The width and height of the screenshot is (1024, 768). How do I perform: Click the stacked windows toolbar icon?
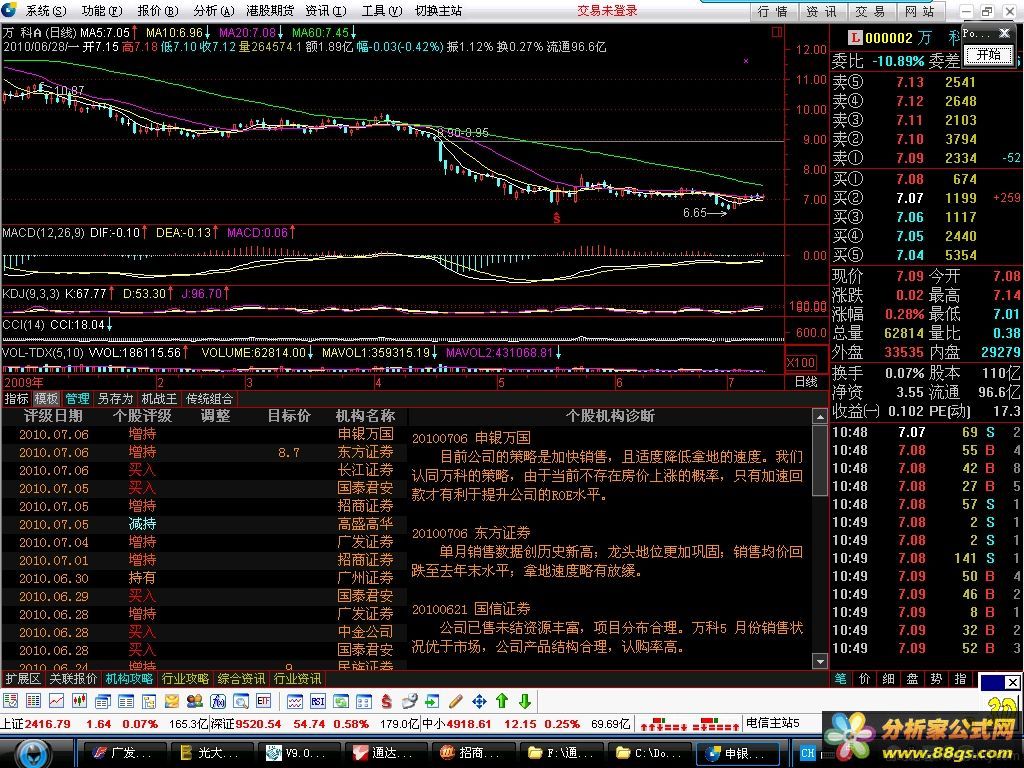[103, 701]
